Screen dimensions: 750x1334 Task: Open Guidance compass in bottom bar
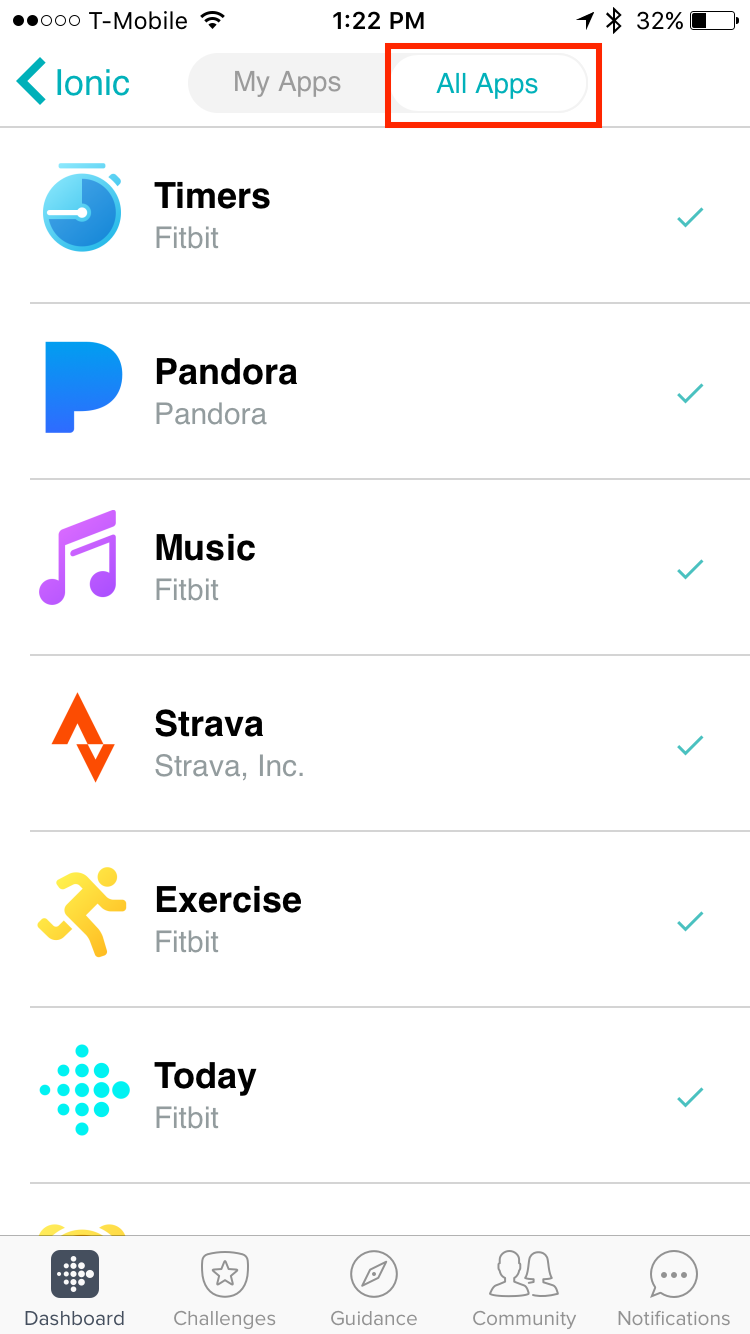pyautogui.click(x=374, y=1288)
